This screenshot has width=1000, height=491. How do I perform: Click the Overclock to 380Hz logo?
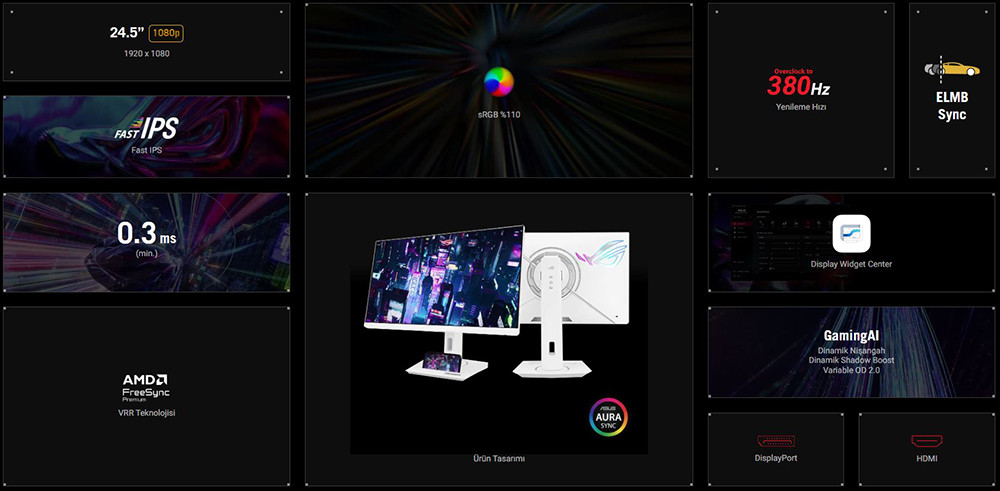click(800, 83)
